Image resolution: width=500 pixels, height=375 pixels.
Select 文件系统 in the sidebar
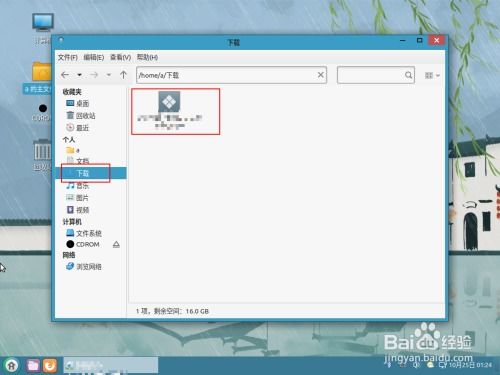84,233
